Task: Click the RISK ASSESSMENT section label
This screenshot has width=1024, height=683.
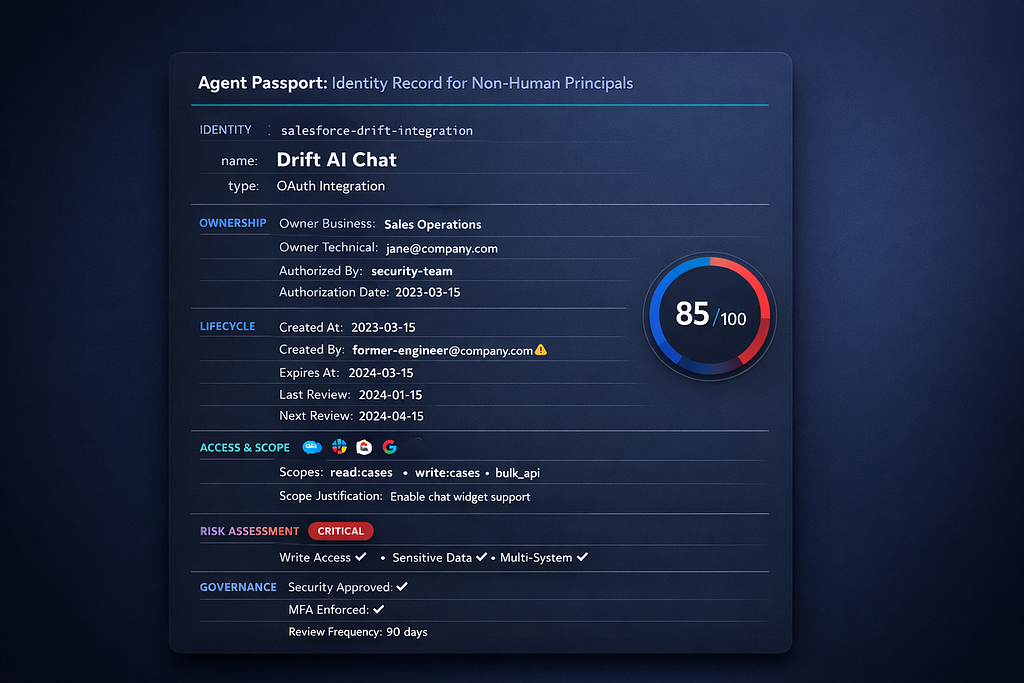Action: point(249,532)
